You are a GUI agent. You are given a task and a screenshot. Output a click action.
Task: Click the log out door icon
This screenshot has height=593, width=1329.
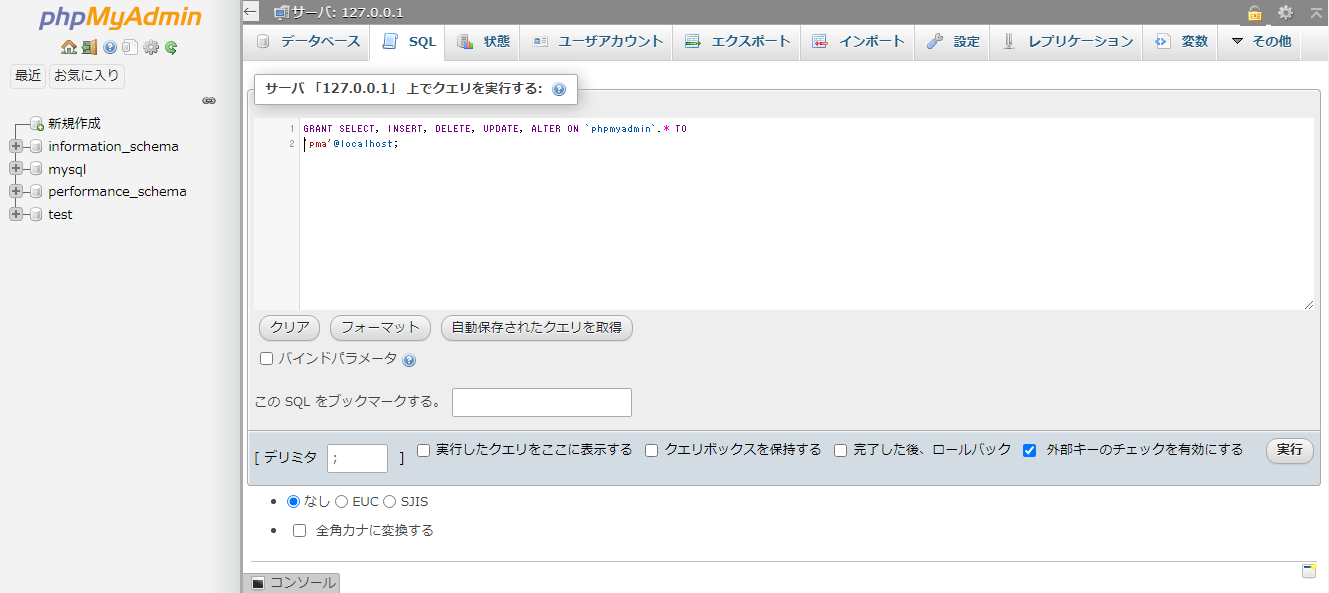(x=89, y=47)
